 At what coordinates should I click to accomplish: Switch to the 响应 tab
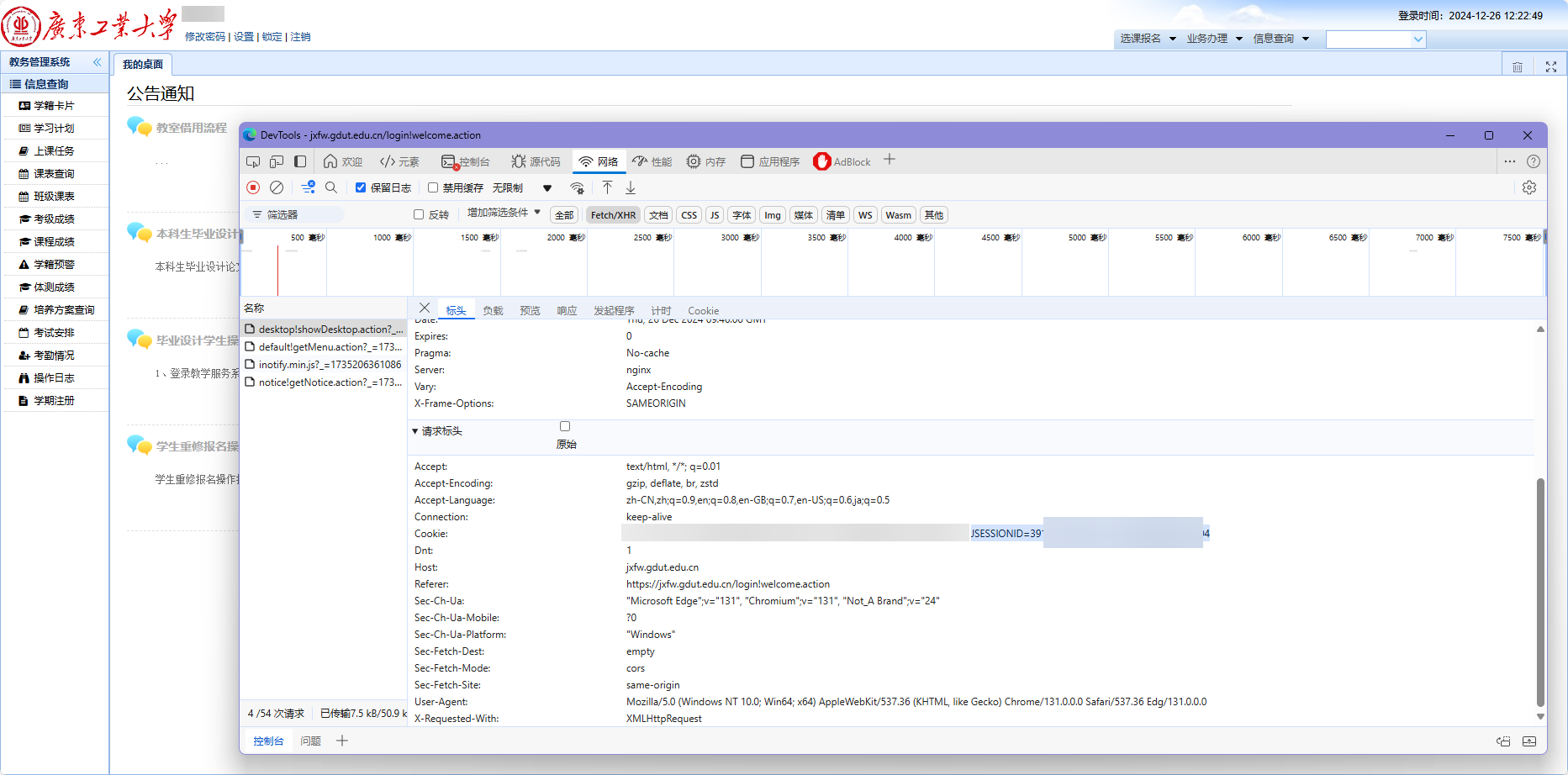coord(567,310)
